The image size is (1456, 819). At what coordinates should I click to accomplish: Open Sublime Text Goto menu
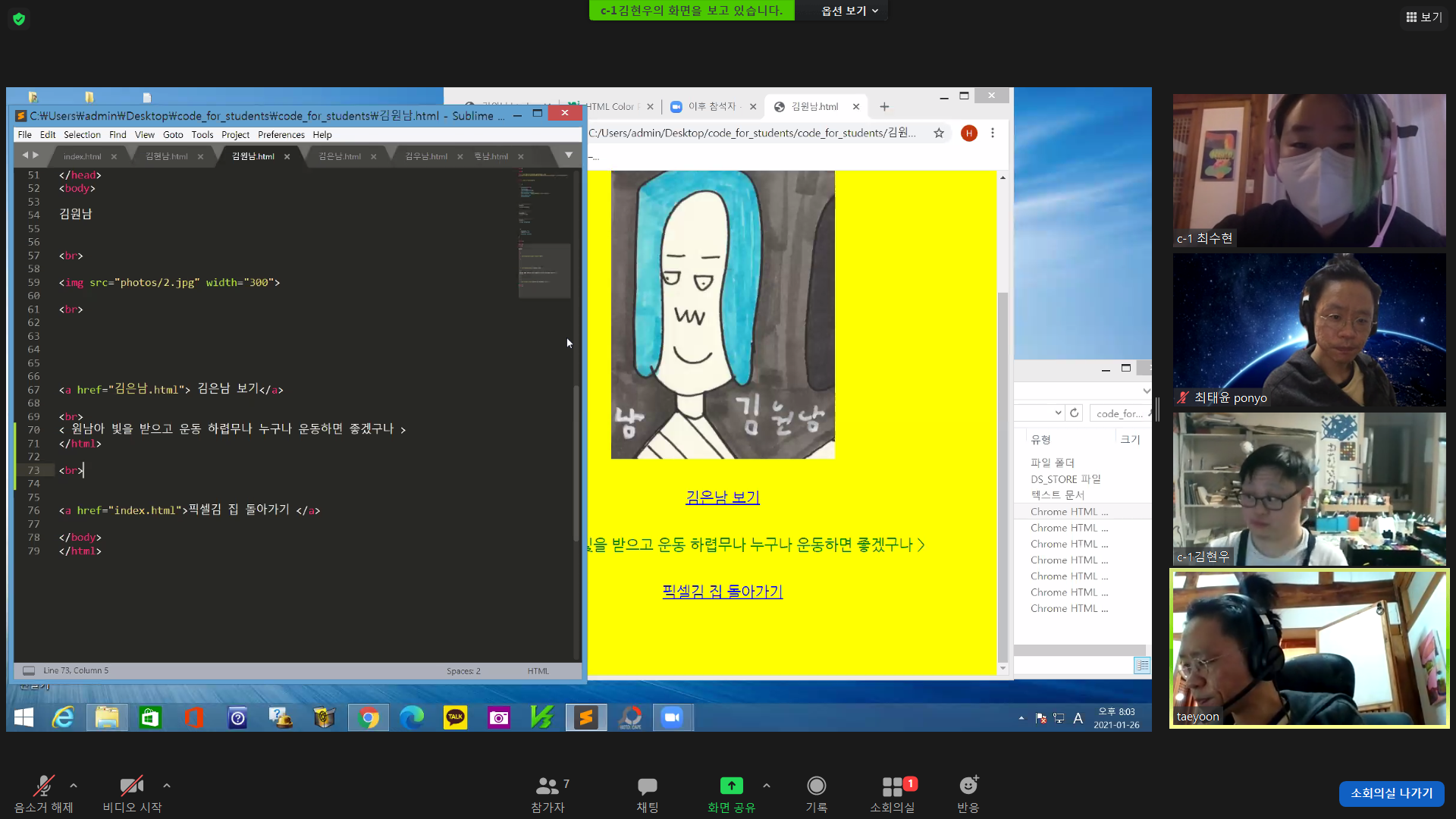click(173, 134)
